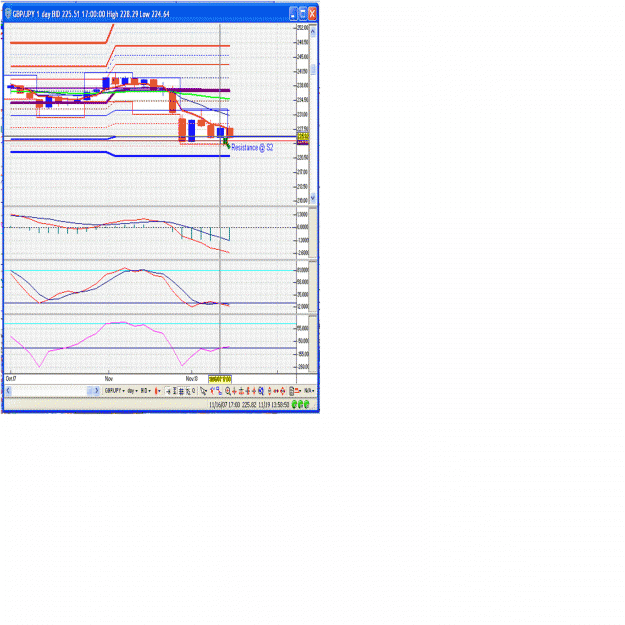Click the chart window icon in title bar
Viewport: 625px width, 625px height.
8,14
